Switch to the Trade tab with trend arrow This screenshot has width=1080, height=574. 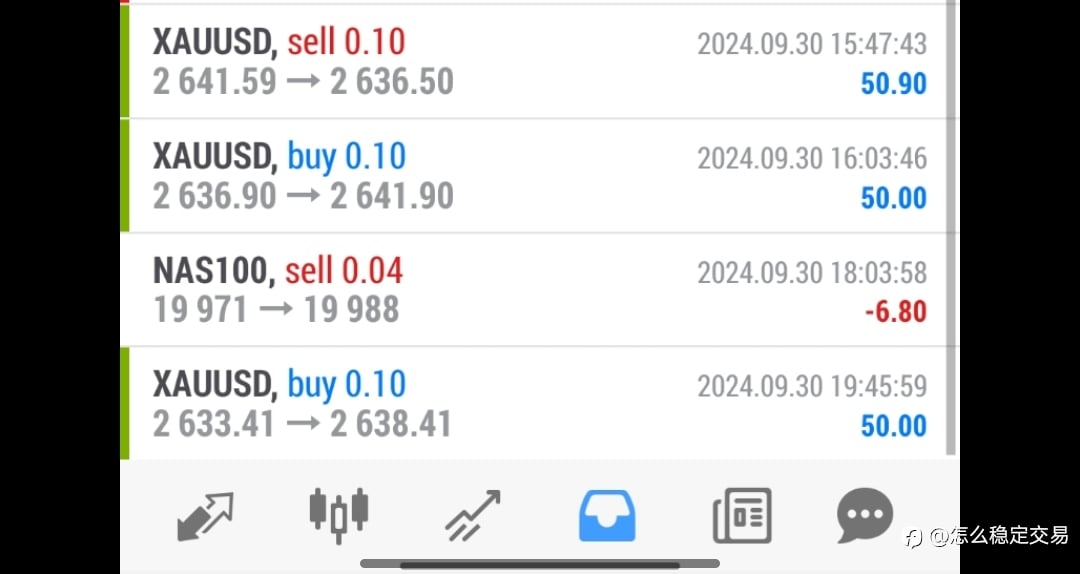[472, 516]
